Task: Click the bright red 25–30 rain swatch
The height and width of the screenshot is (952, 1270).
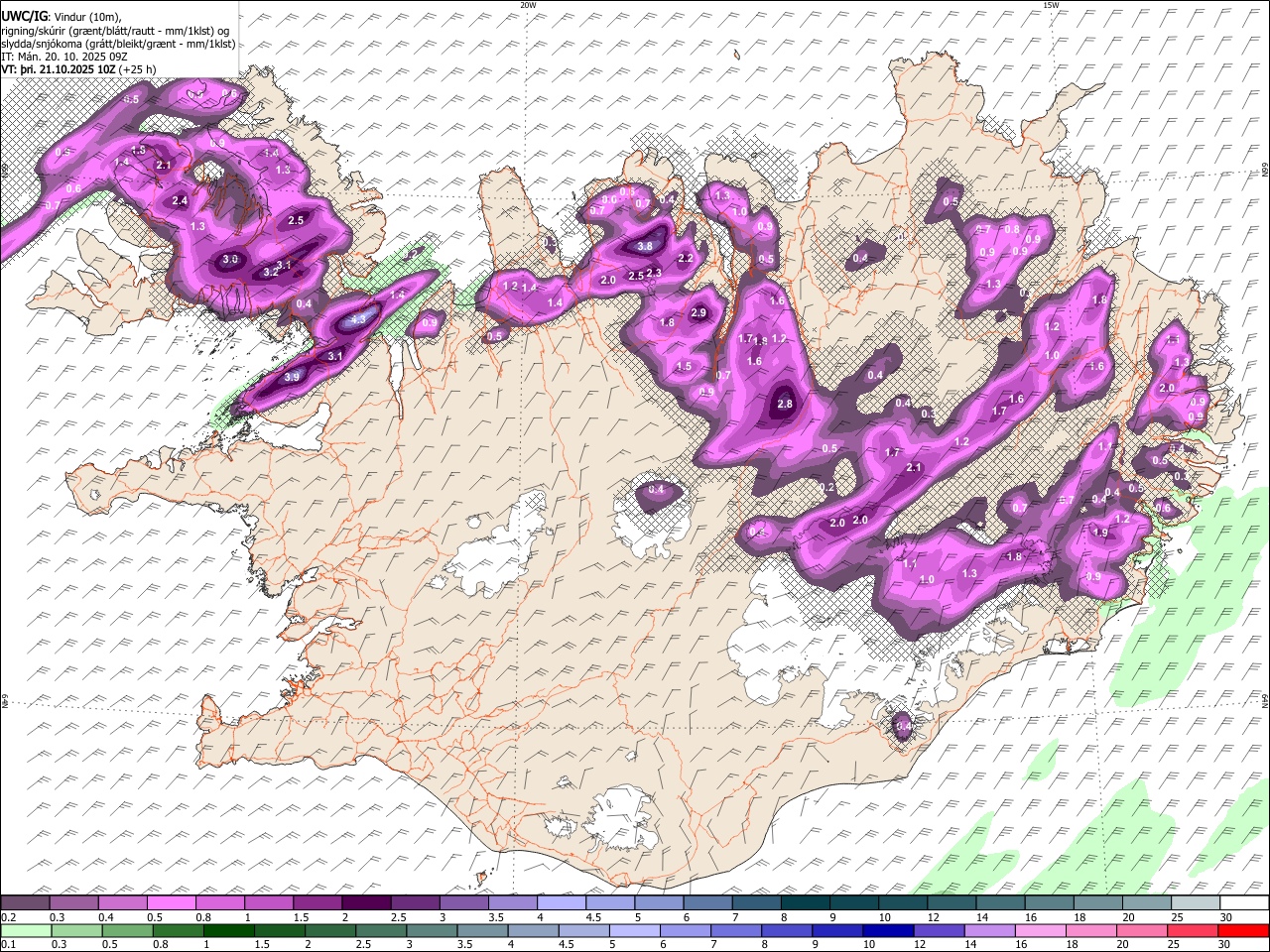Action: pos(1243,930)
